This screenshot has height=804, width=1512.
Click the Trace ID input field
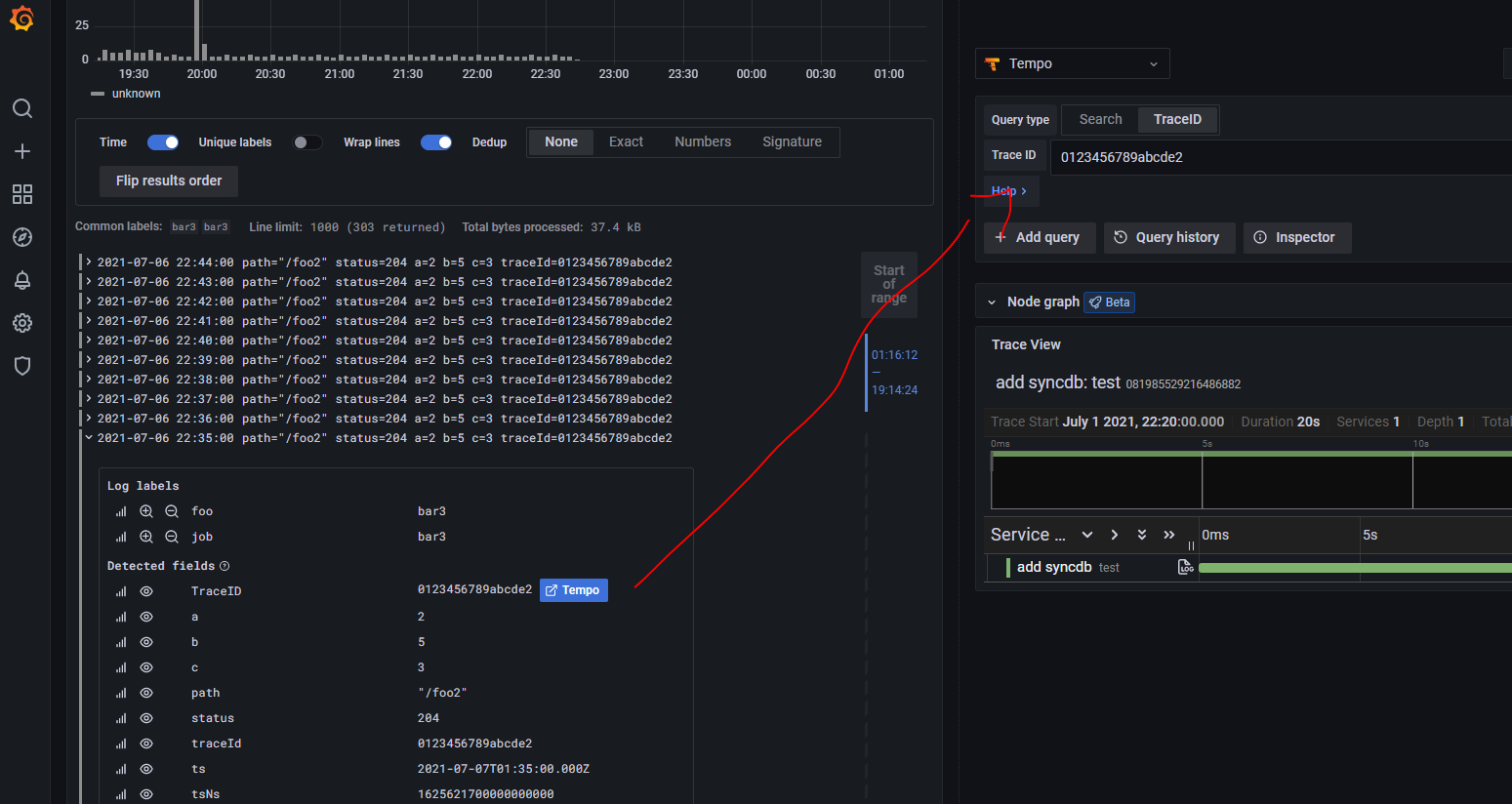click(x=1281, y=157)
